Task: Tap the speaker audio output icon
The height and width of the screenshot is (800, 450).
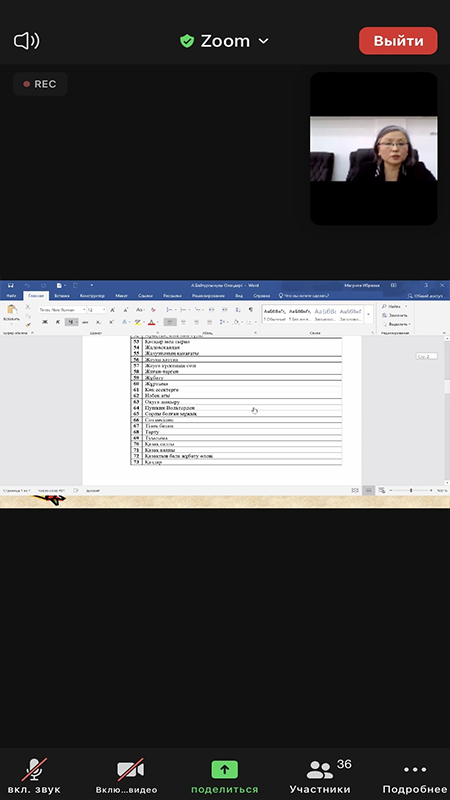Action: pyautogui.click(x=27, y=41)
